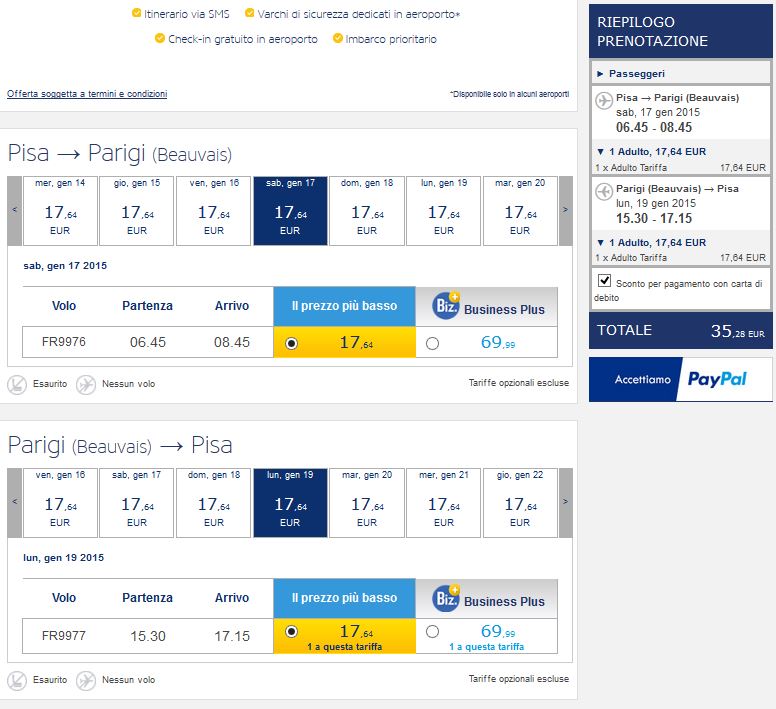Collapse 1 Adulto fare details for outbound flight

point(651,151)
